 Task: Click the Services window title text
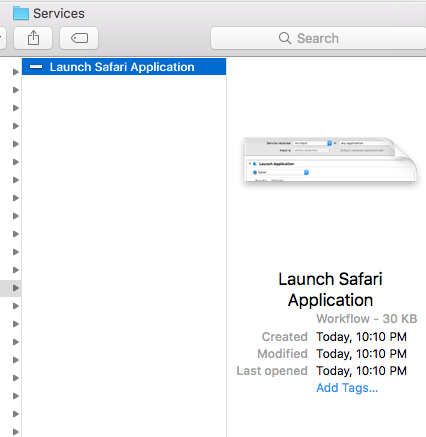click(x=59, y=13)
